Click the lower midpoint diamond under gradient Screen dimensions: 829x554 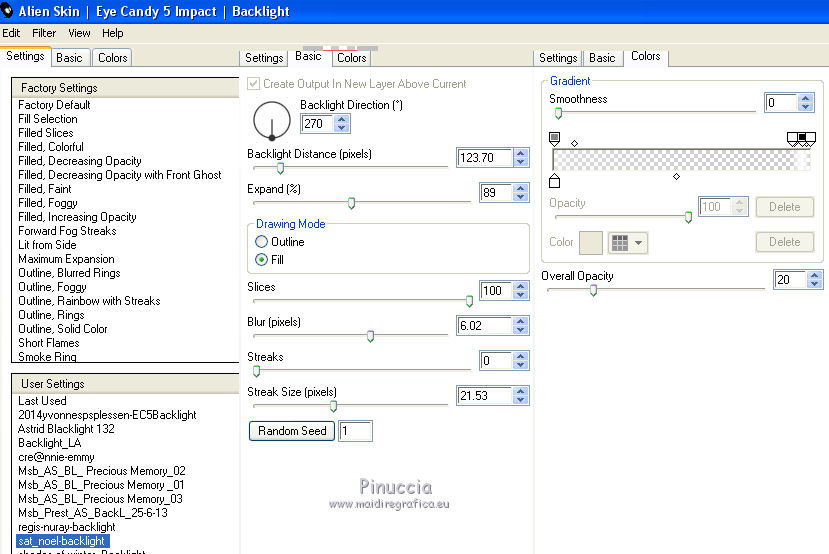(676, 177)
